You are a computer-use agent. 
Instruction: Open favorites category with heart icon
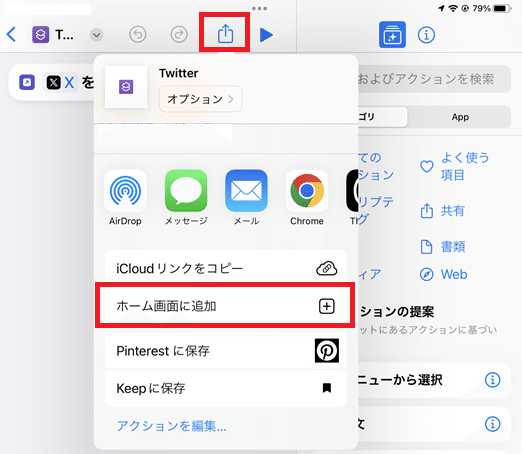455,166
